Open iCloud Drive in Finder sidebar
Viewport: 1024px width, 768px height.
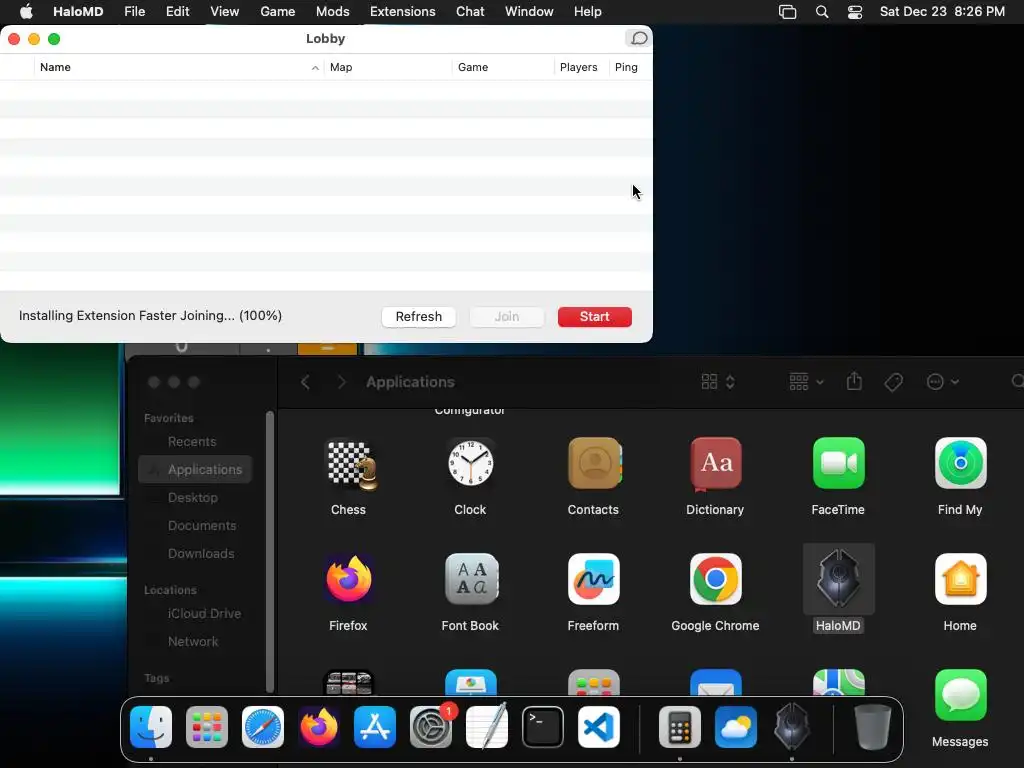click(204, 614)
